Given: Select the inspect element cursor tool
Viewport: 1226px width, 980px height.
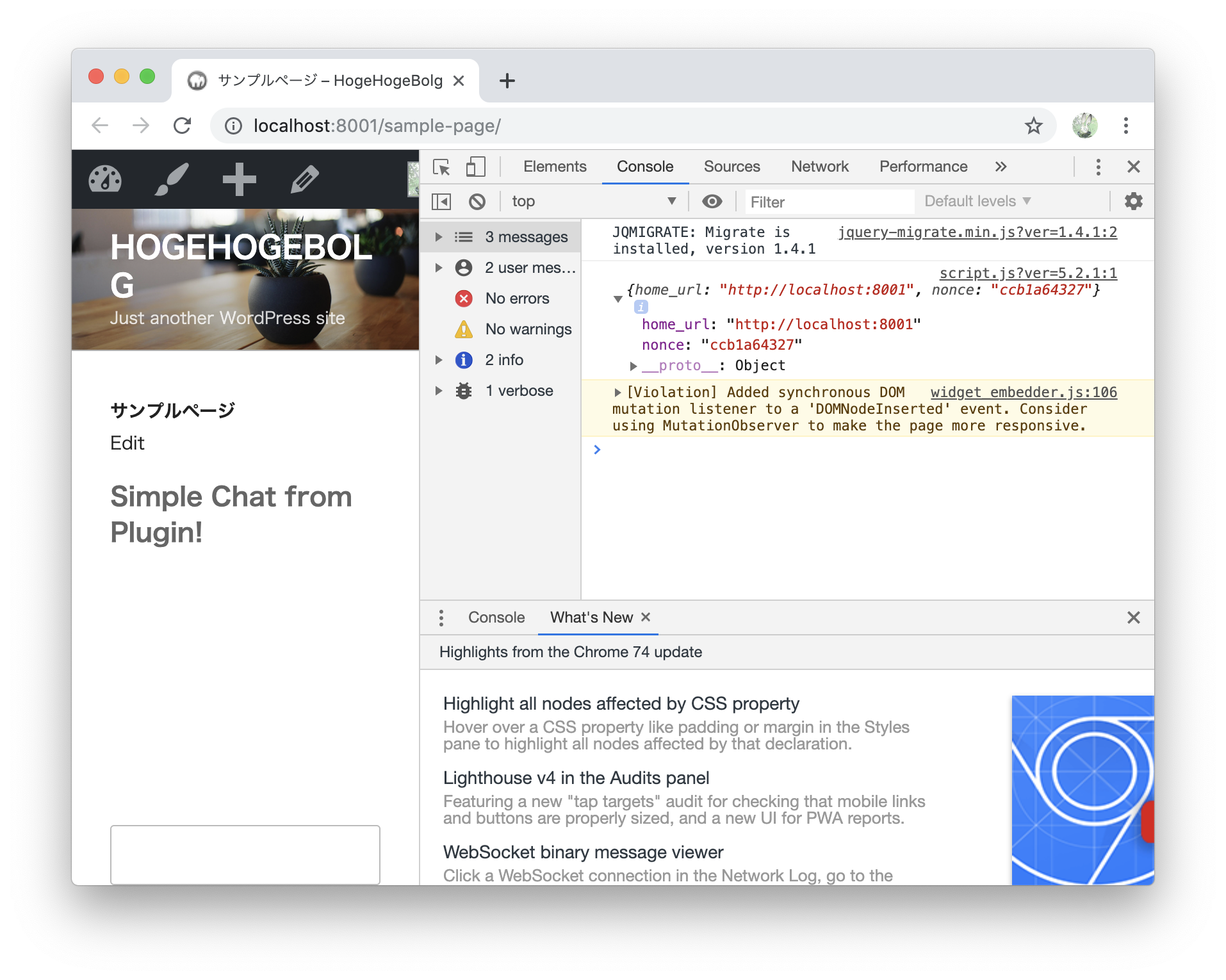Looking at the screenshot, I should (x=441, y=166).
